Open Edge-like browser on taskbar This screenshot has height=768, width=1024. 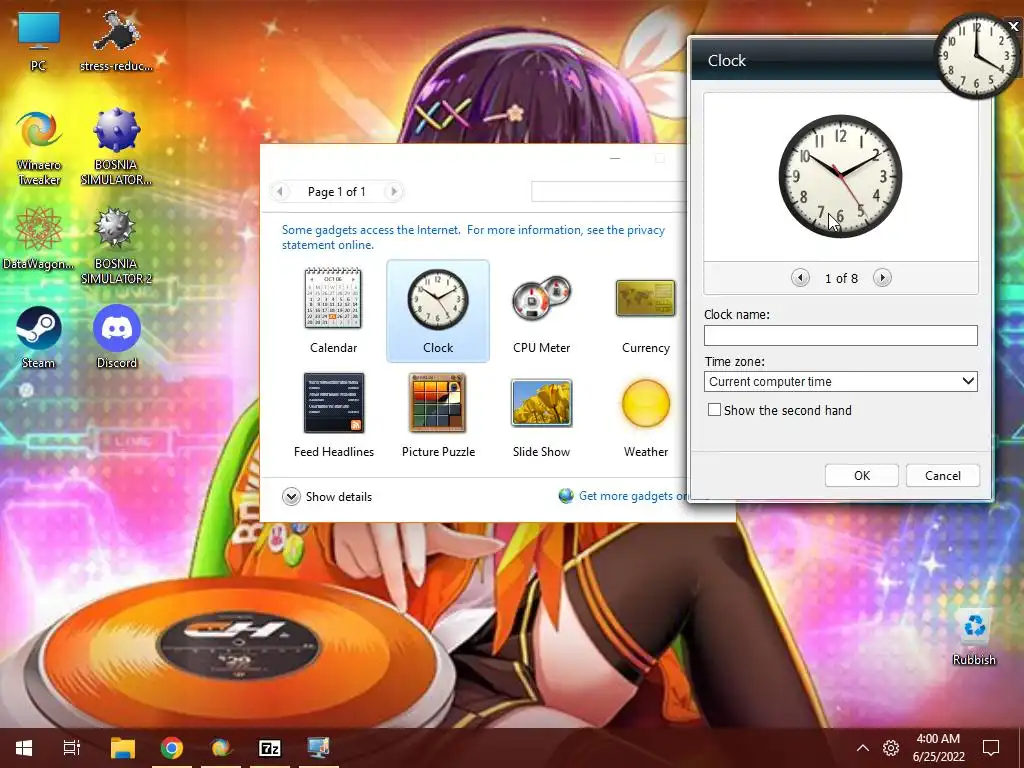221,748
